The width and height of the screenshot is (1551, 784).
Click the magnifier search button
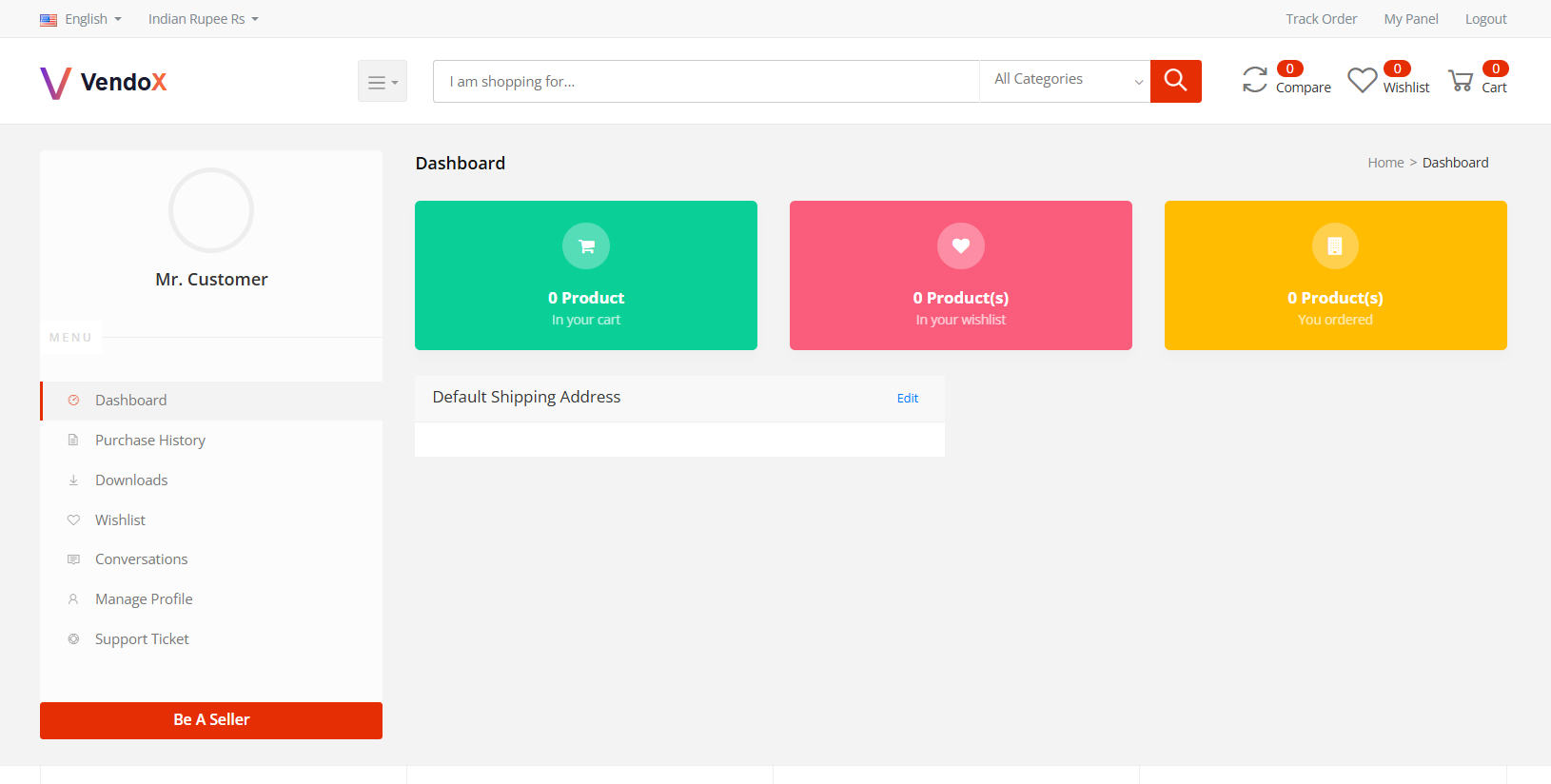(1175, 81)
